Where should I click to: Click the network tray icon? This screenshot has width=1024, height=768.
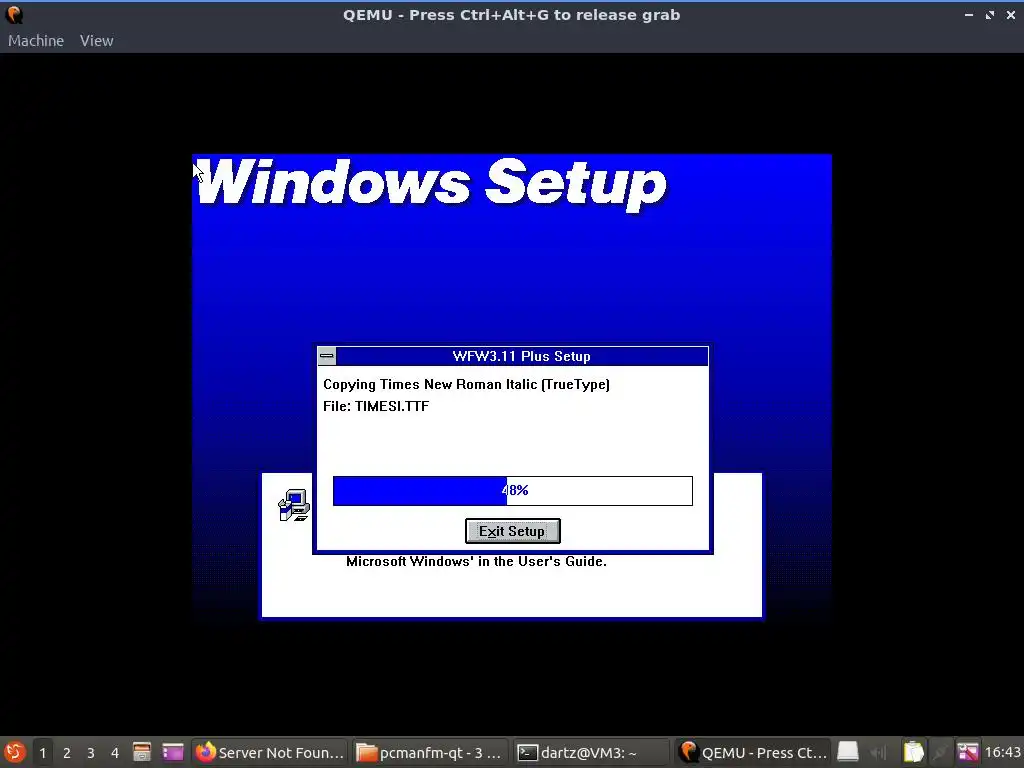click(940, 752)
